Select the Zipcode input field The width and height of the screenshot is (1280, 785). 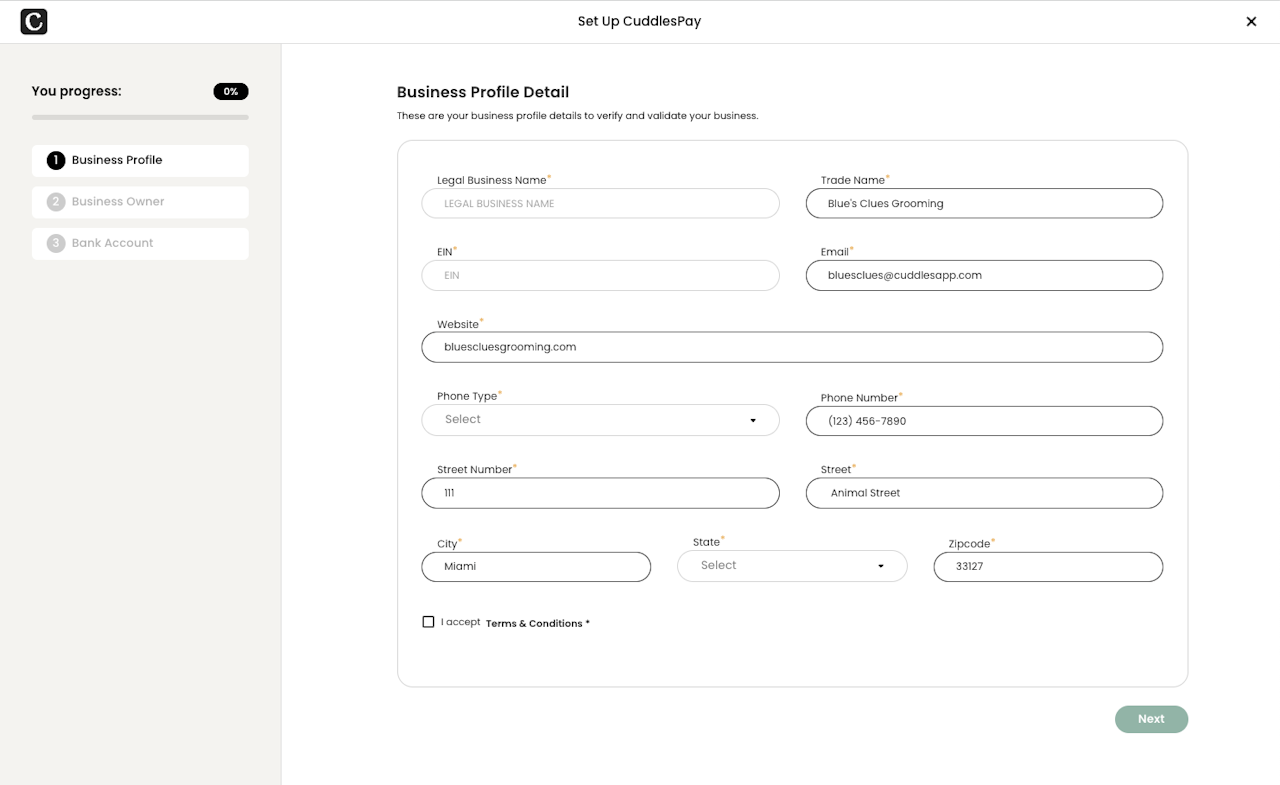coord(1048,567)
